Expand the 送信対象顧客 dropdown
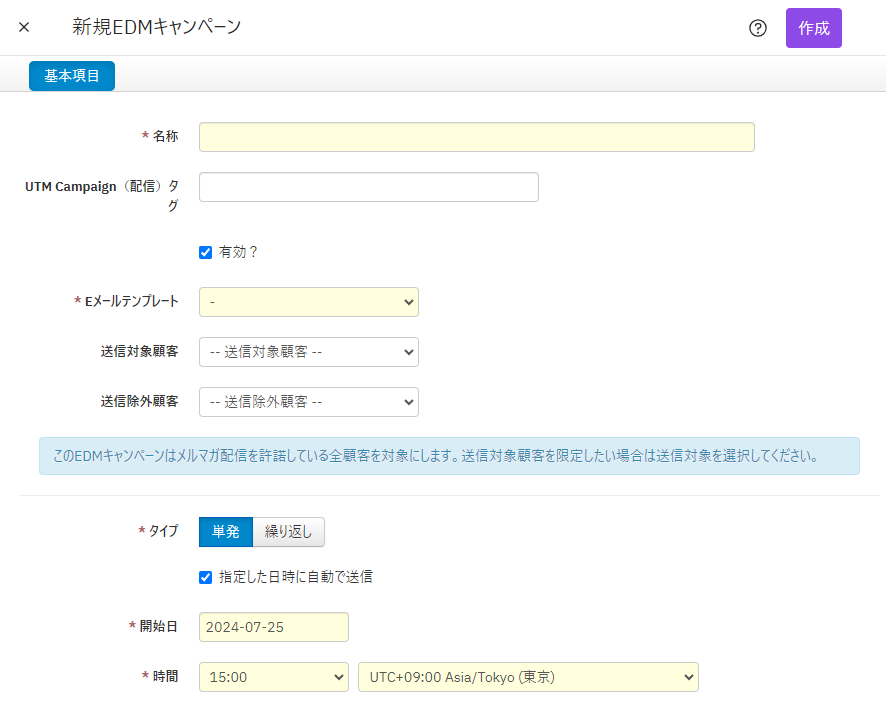 tap(308, 352)
